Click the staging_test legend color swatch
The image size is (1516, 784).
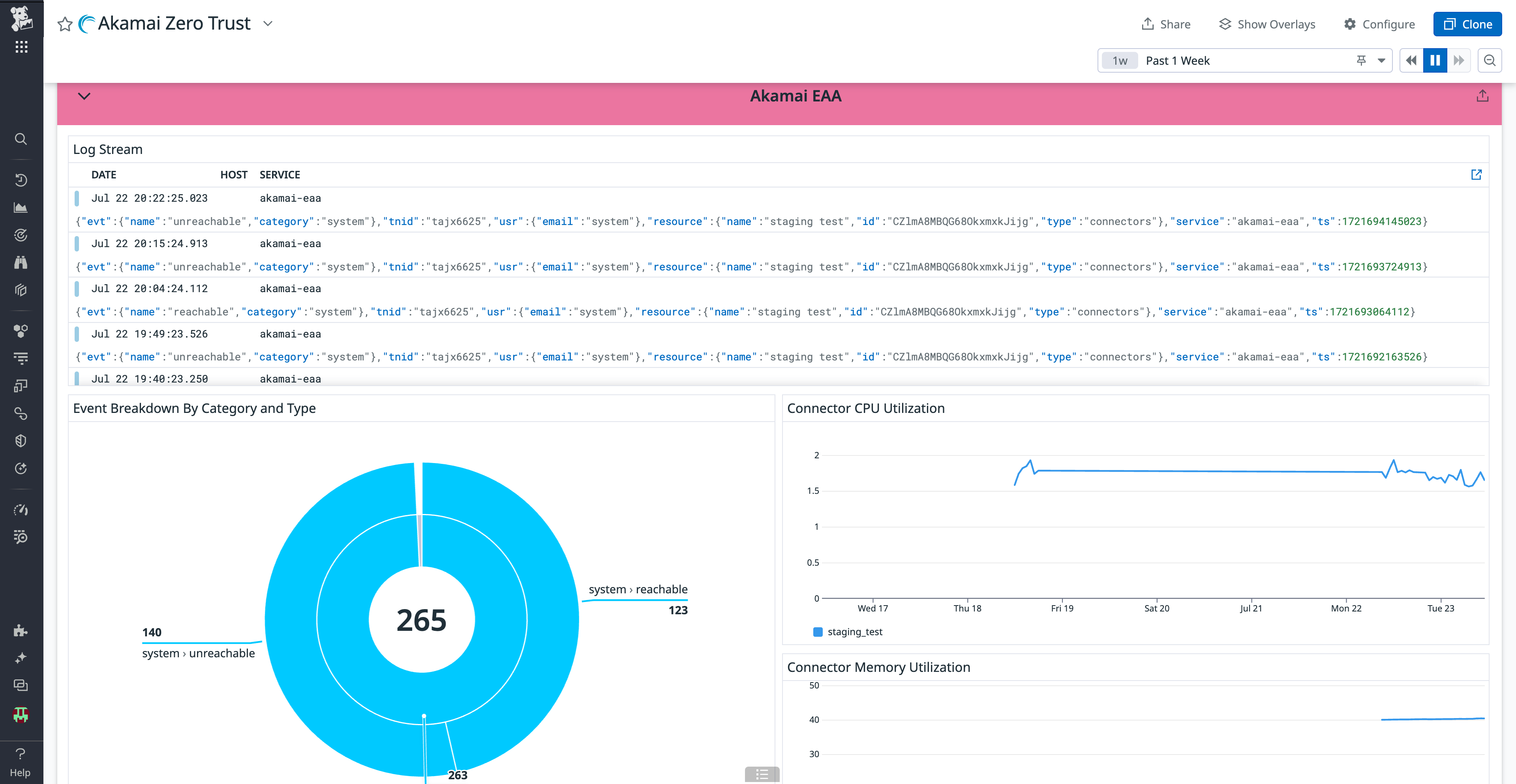tap(818, 632)
